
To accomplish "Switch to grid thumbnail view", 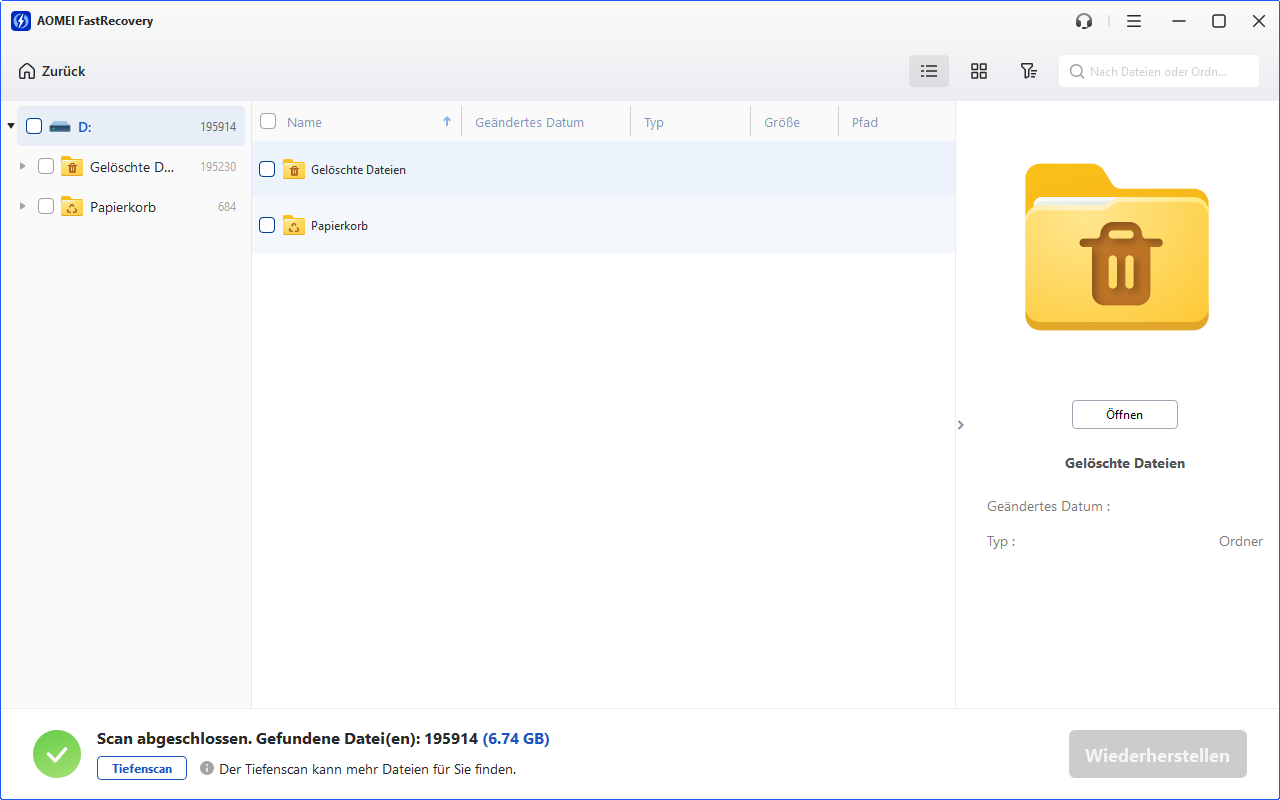I will point(979,71).
